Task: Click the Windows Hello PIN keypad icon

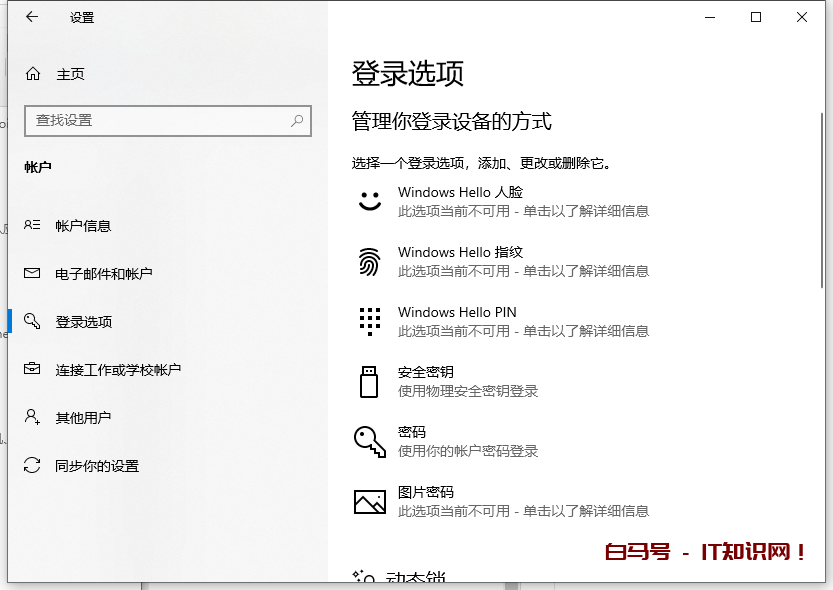Action: (x=369, y=321)
